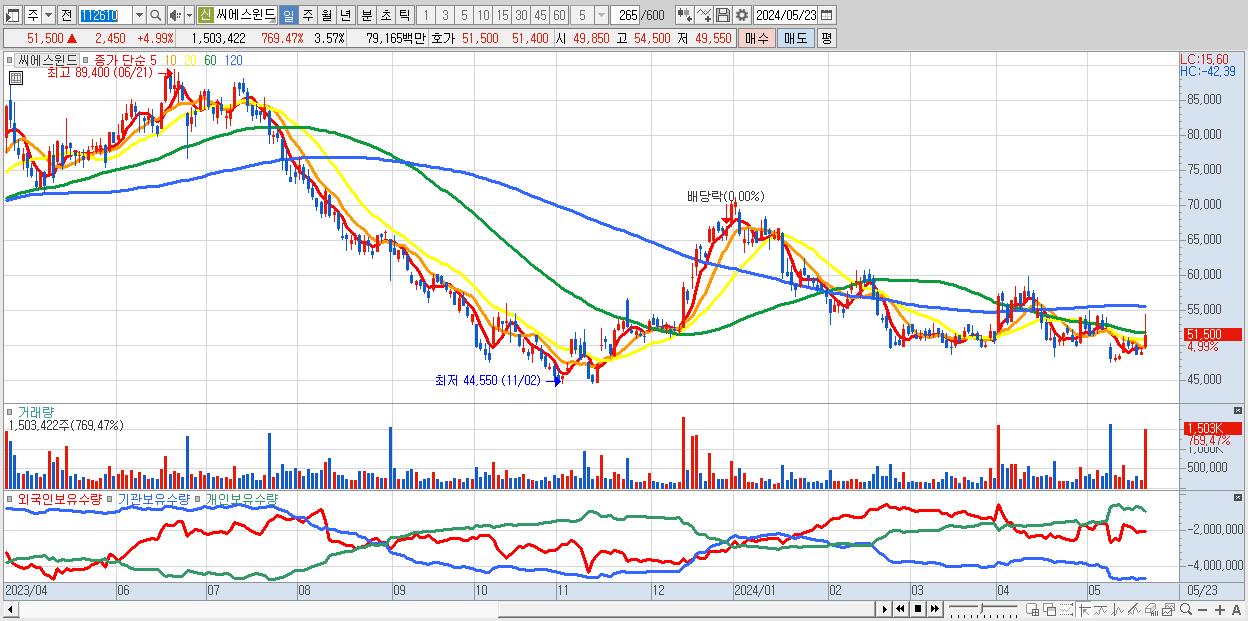The image size is (1248, 621).
Task: Open the stock code dropdown arrow
Action: click(139, 15)
